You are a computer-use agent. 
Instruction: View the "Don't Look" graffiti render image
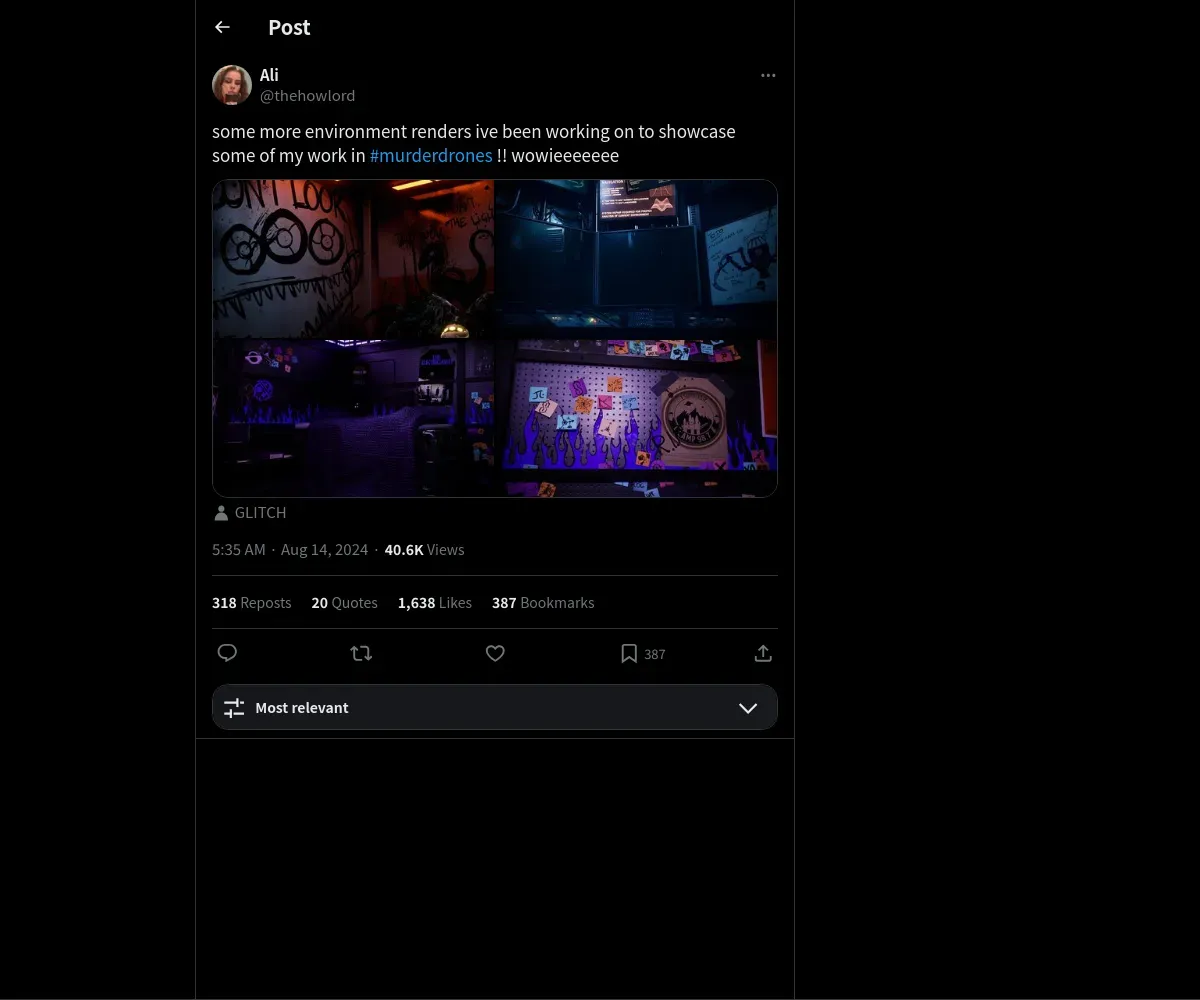pos(353,258)
